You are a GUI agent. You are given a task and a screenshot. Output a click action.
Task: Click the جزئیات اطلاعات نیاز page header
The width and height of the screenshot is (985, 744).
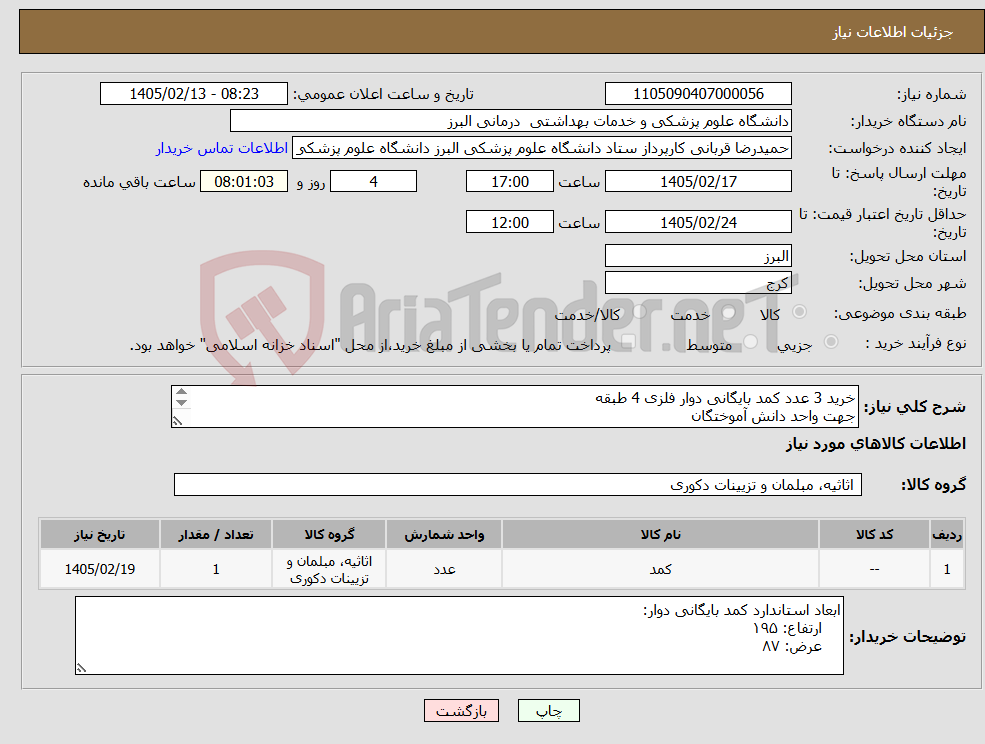893,32
